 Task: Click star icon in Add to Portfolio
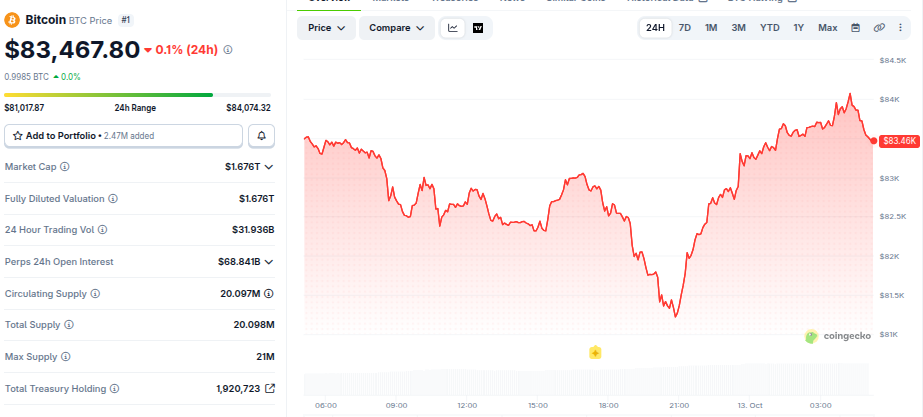(x=18, y=136)
